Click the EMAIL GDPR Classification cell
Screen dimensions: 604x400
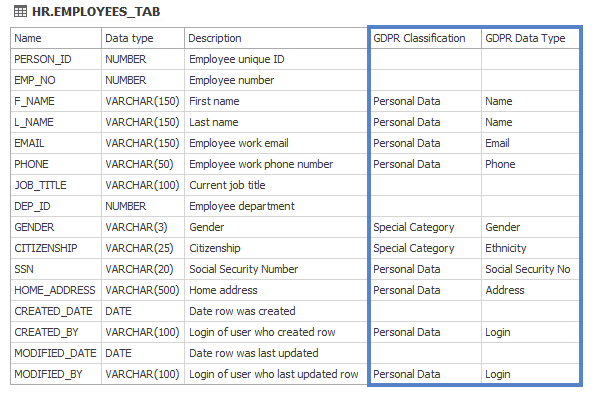point(406,143)
